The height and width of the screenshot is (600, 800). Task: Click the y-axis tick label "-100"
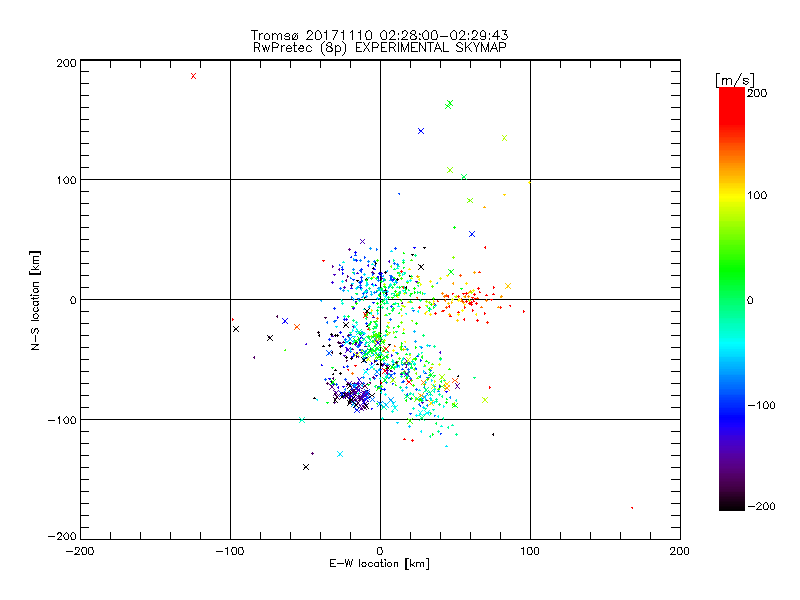click(x=62, y=420)
